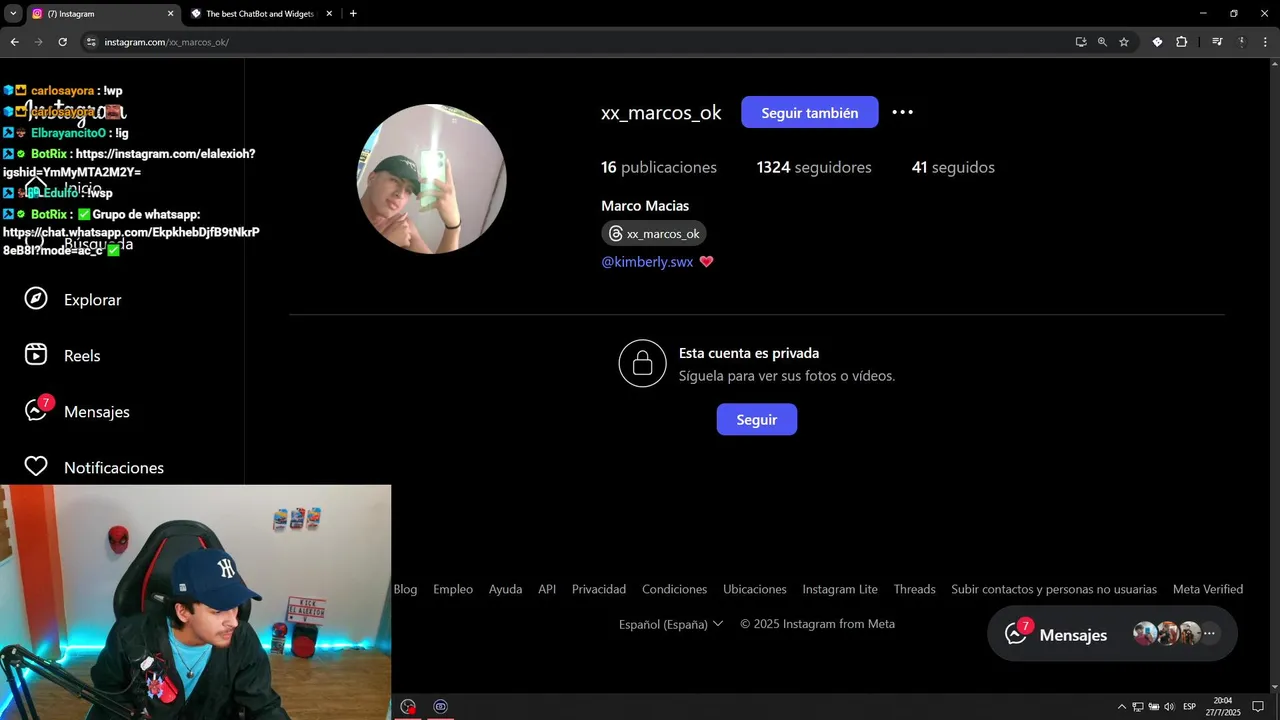The width and height of the screenshot is (1280, 720).
Task: Open the zoom magnifier in address bar
Action: pos(1102,42)
